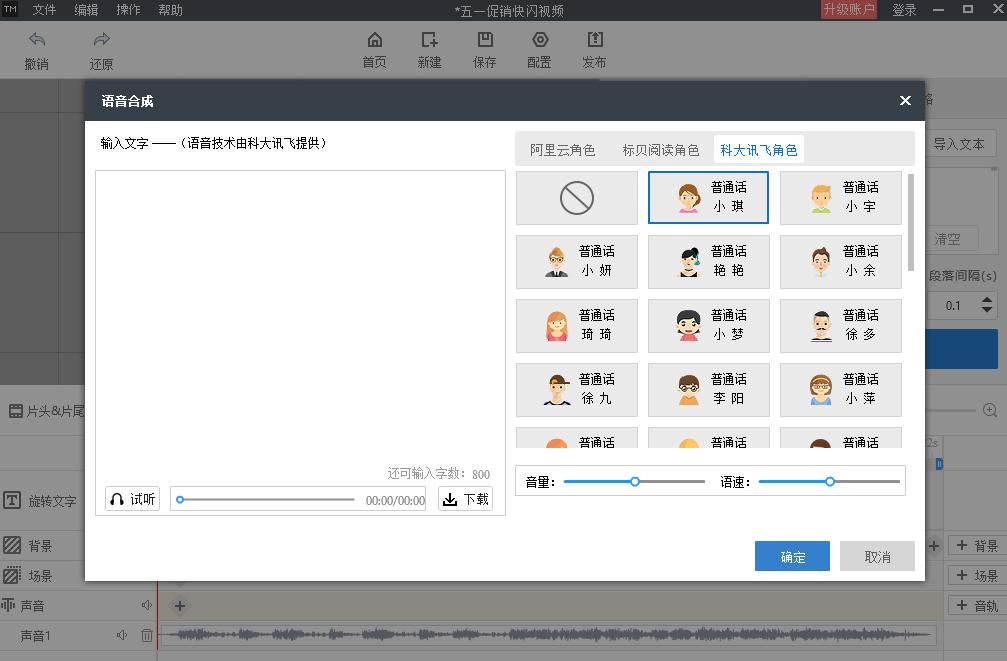Open the 标贝阅读角色 tab
1007x661 pixels.
point(660,150)
